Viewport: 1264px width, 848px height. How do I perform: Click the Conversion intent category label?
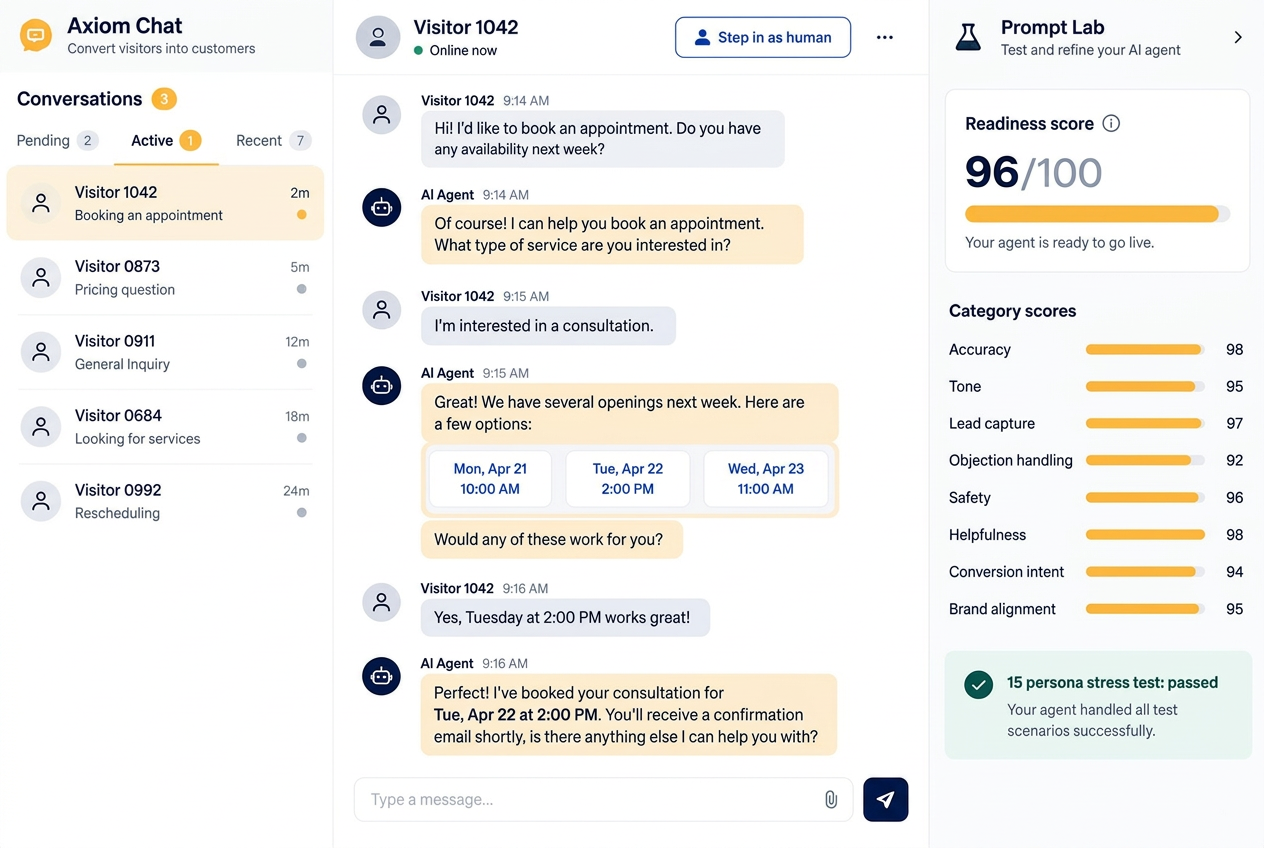point(1007,572)
